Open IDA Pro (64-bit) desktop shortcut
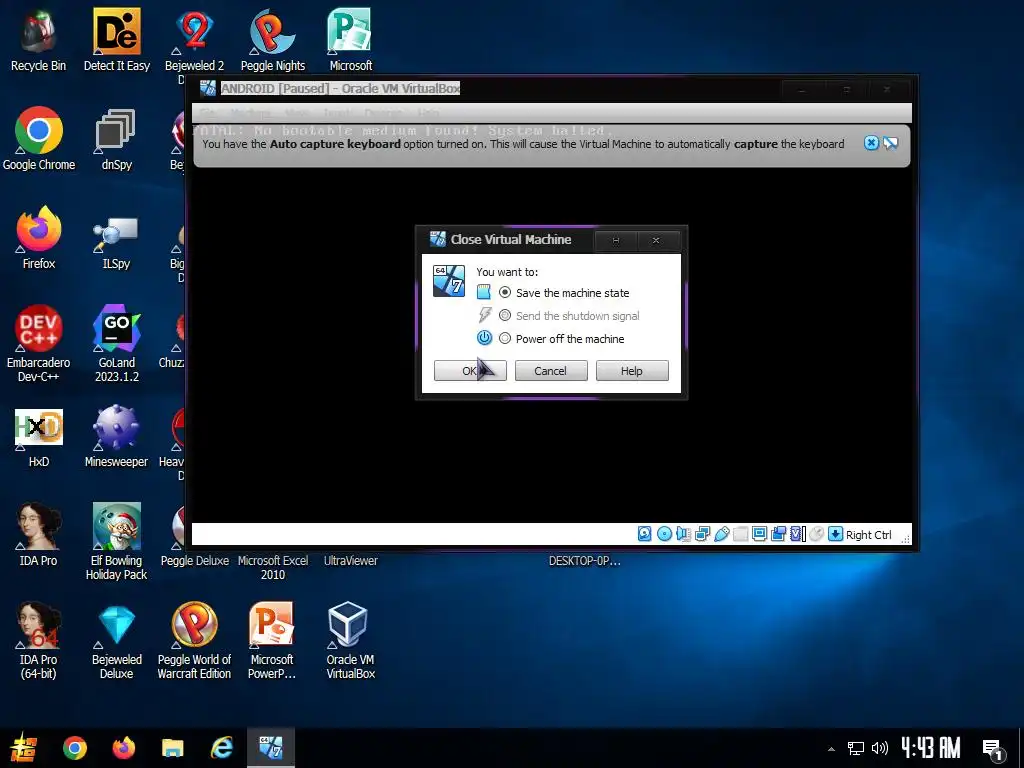The height and width of the screenshot is (768, 1024). (x=39, y=641)
